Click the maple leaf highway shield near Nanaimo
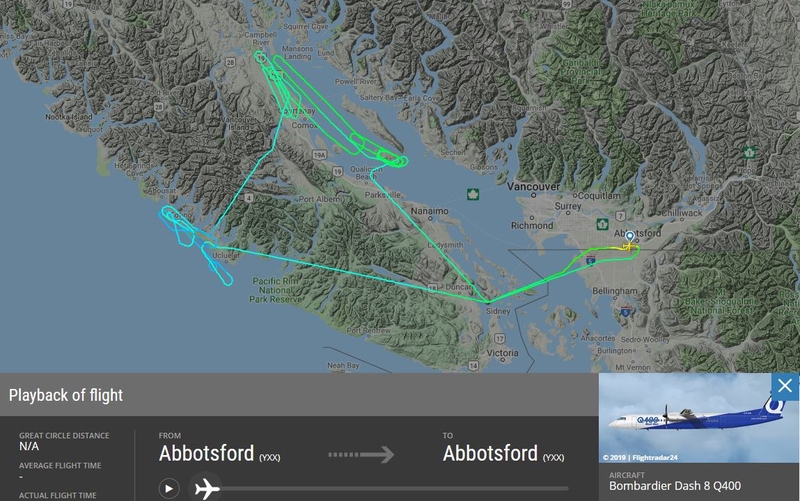The width and height of the screenshot is (800, 501). click(473, 194)
